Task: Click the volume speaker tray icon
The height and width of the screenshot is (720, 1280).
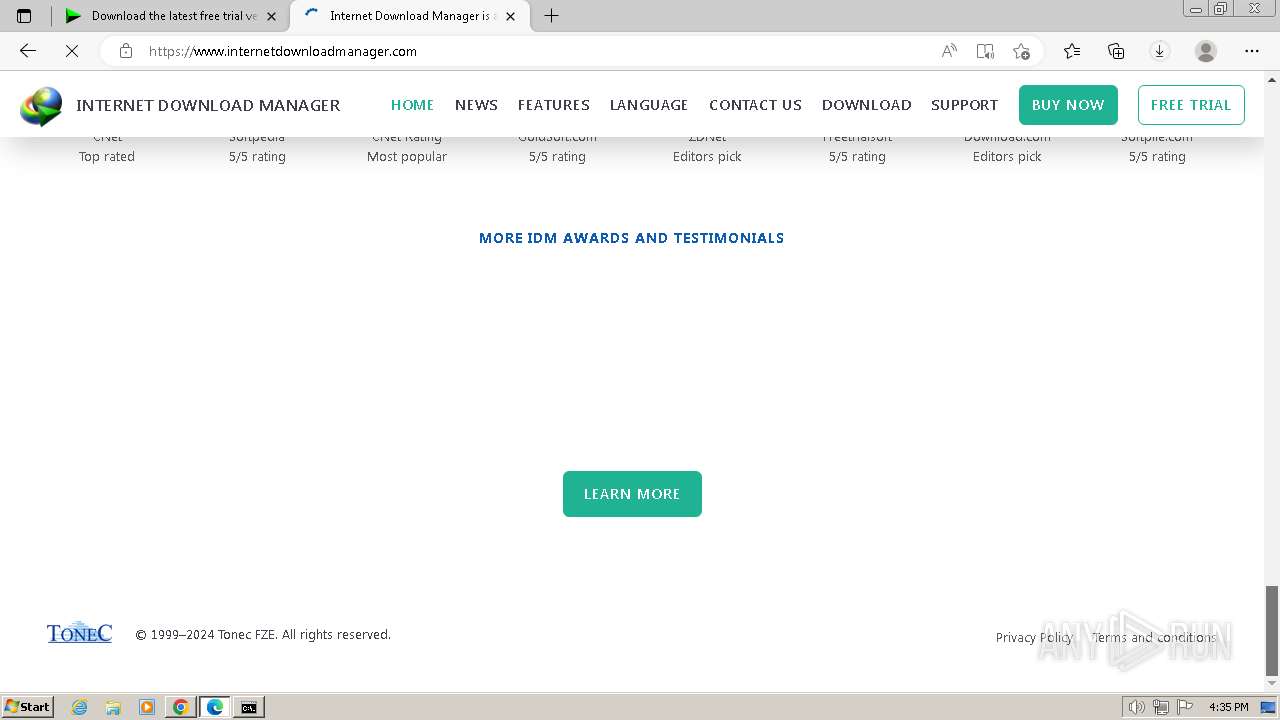Action: point(1136,707)
